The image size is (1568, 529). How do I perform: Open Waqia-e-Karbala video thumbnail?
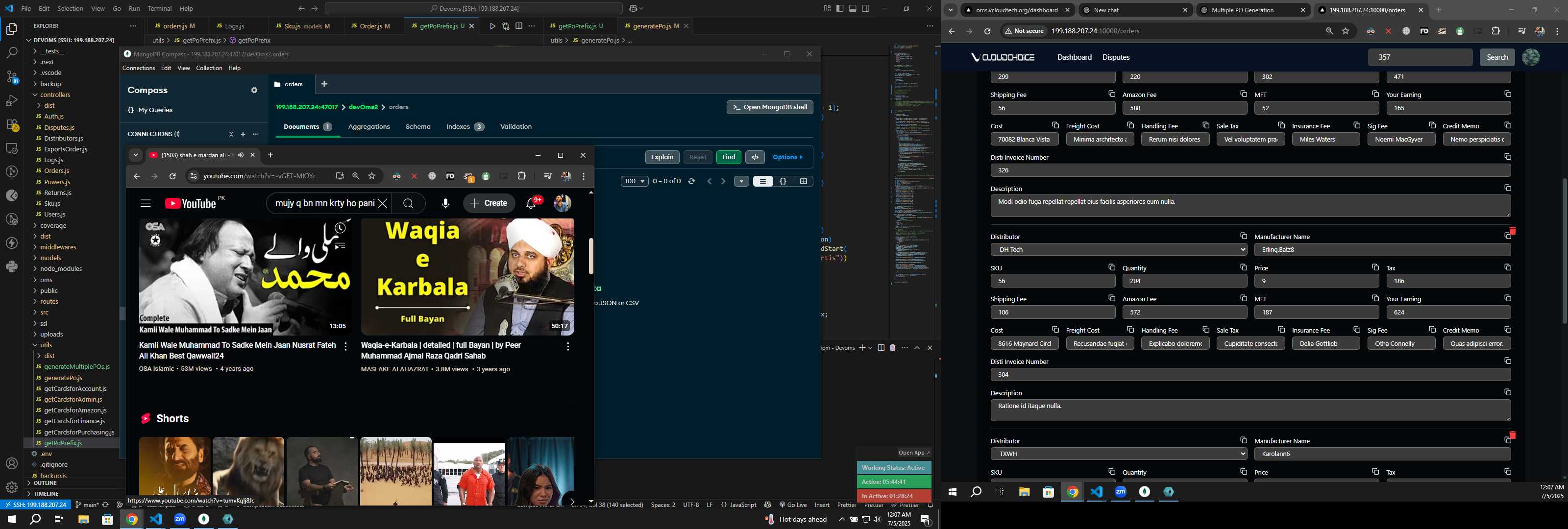(467, 277)
